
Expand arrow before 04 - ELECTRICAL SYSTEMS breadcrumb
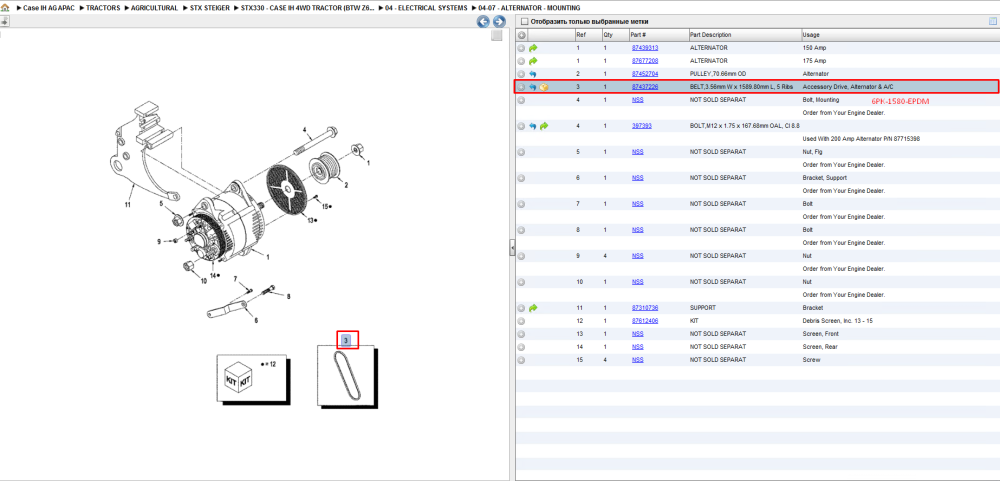coord(381,8)
